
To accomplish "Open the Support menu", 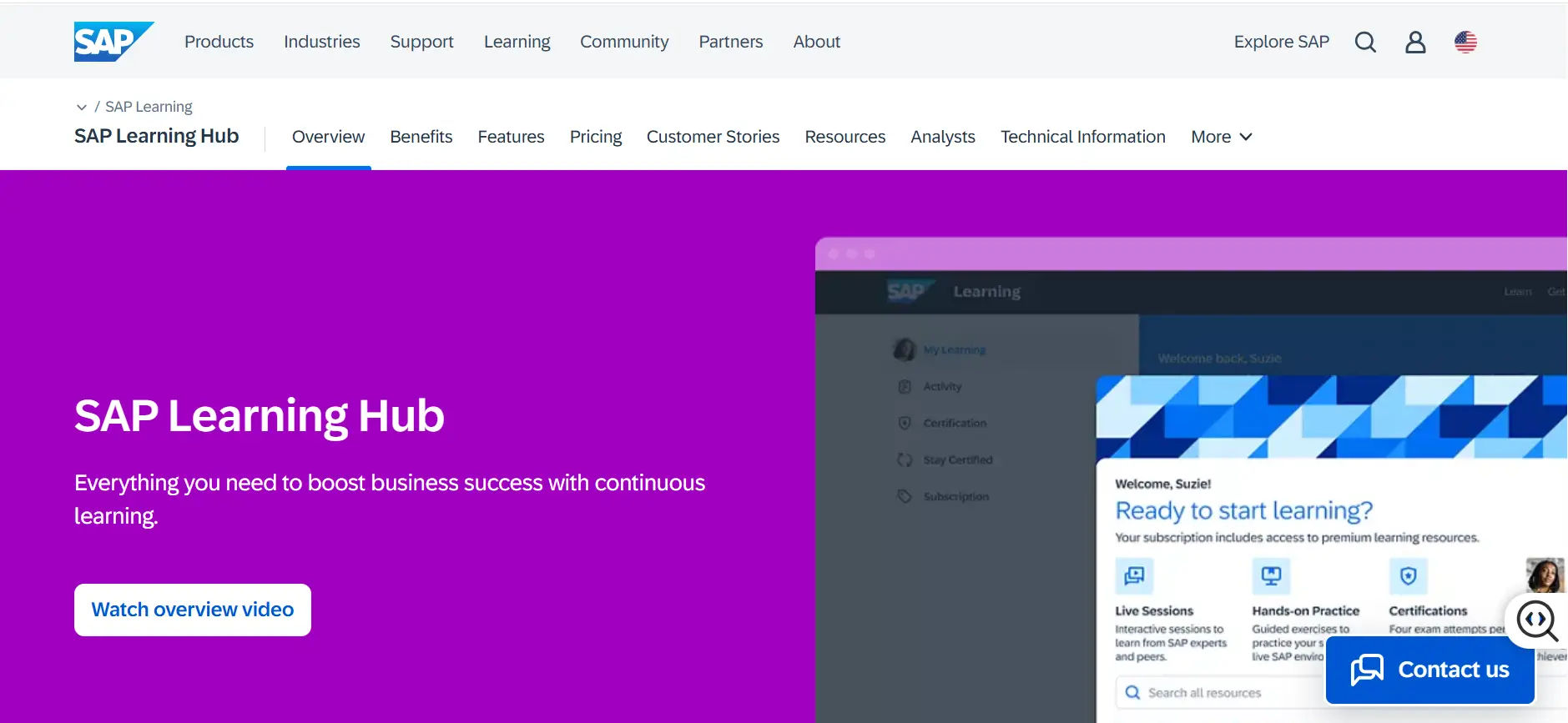I will click(421, 42).
